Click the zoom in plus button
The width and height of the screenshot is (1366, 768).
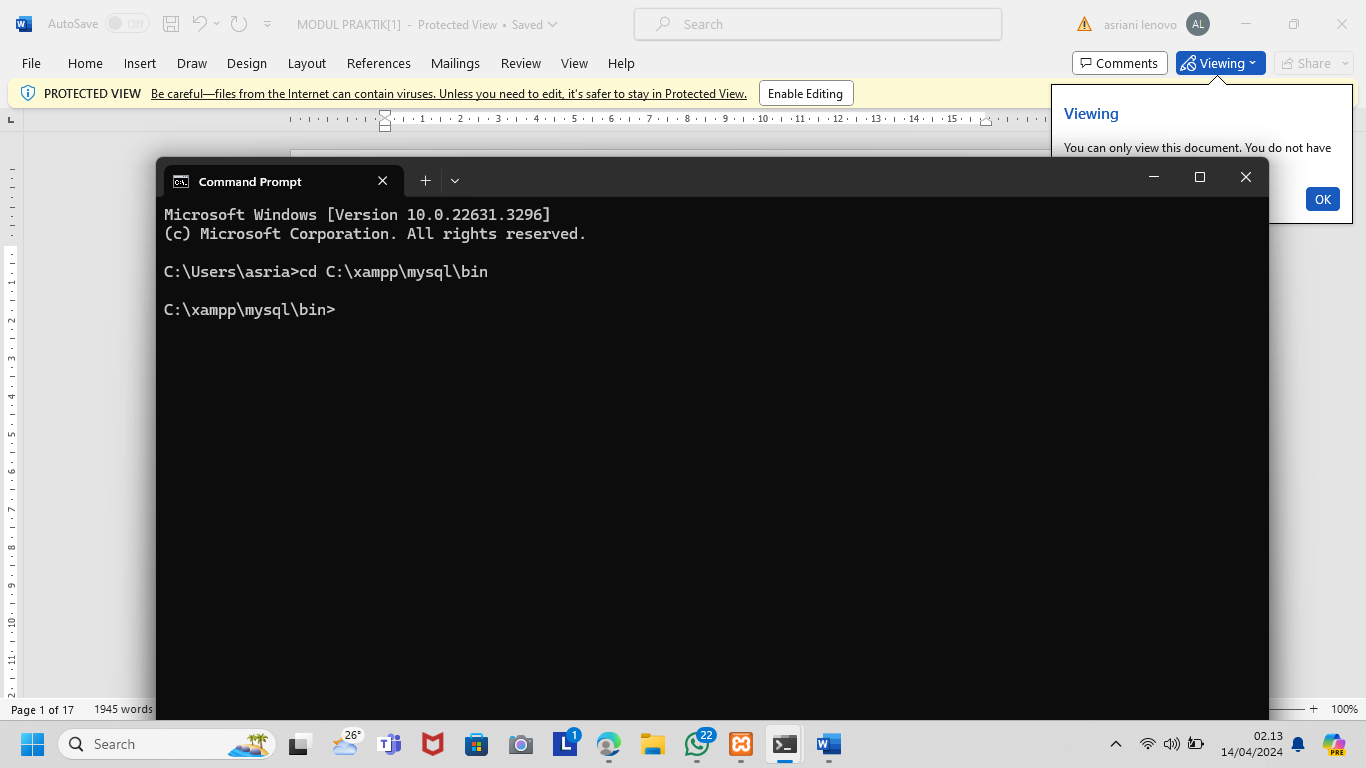coord(1313,709)
